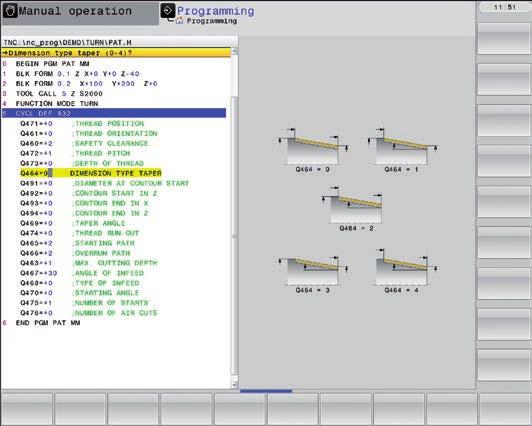The height and width of the screenshot is (426, 532).
Task: Select Q470 STARTING ANGLE parameter
Action: 80,293
